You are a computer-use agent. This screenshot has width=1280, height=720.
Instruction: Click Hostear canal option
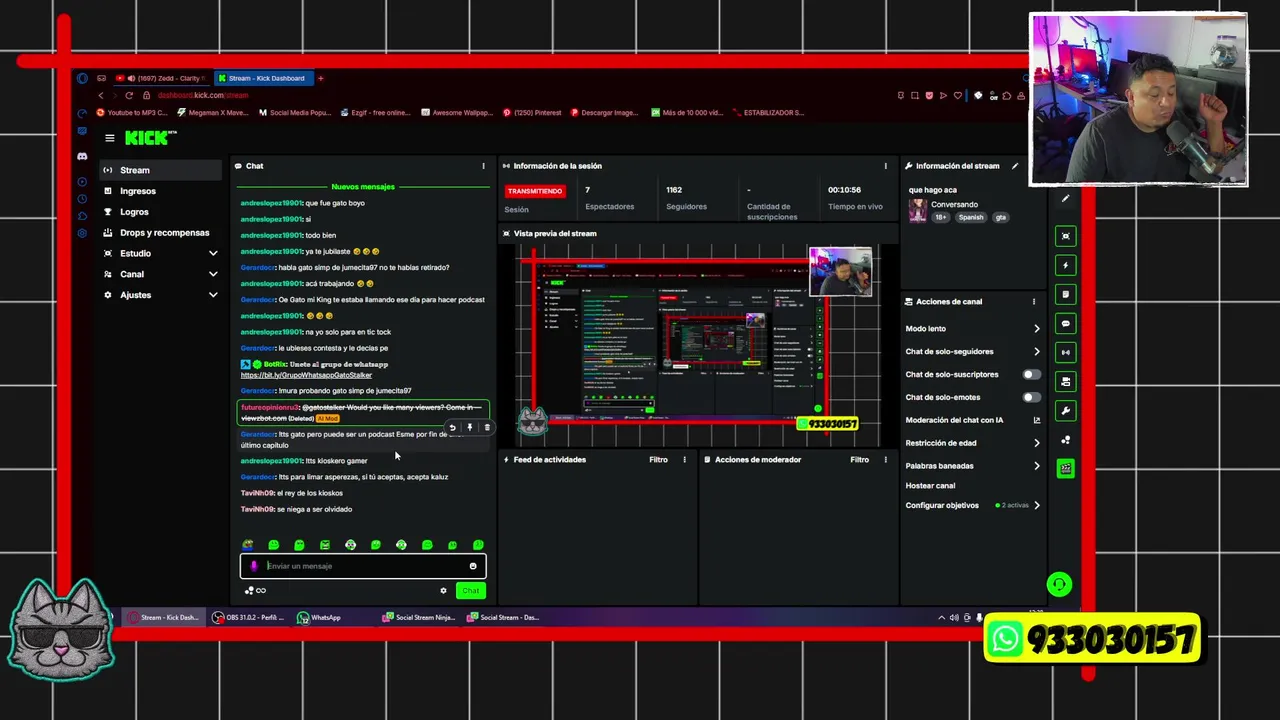930,486
